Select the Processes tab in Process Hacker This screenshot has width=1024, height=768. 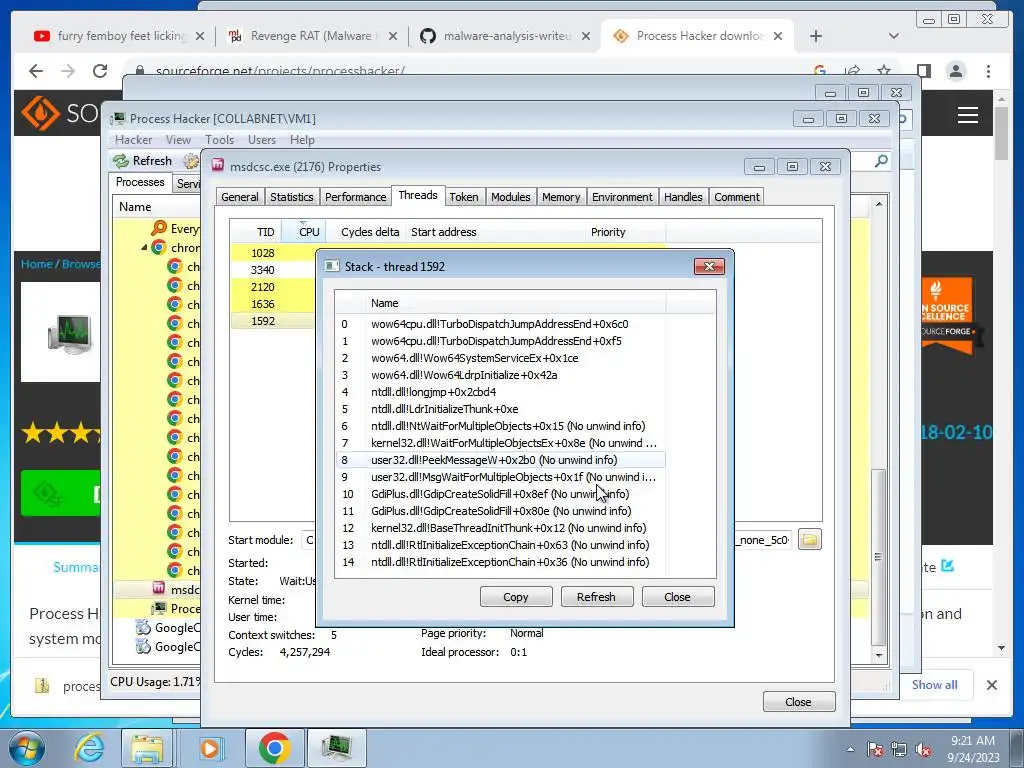(140, 182)
